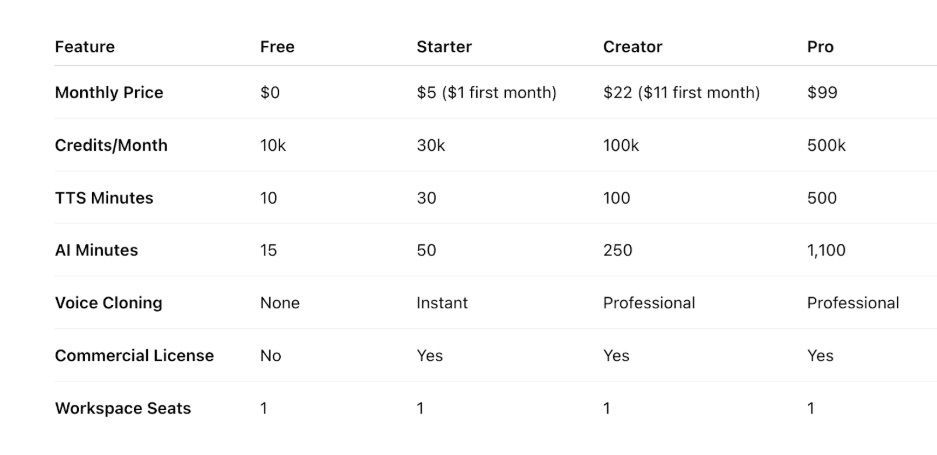937x455 pixels.
Task: Click the Instant voice cloning cell
Action: pyautogui.click(x=442, y=303)
